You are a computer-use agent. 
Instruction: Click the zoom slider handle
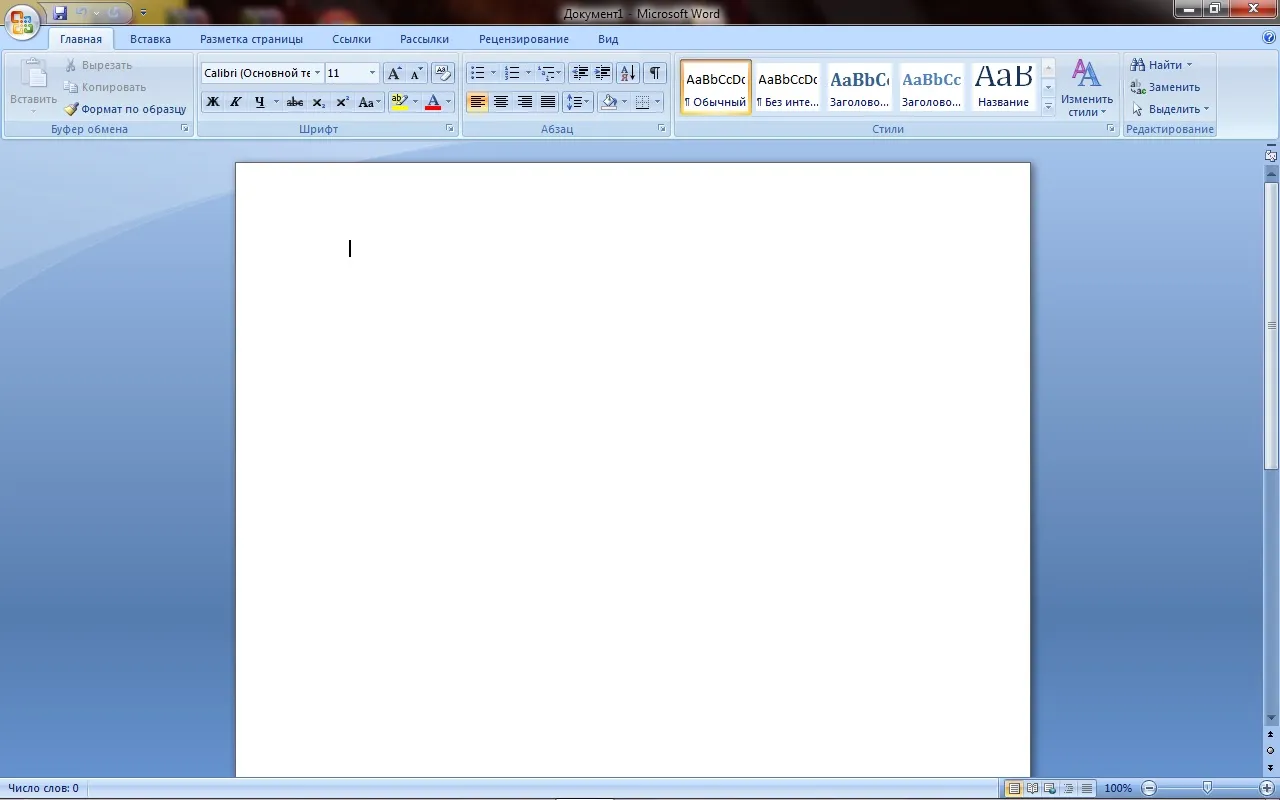pyautogui.click(x=1208, y=788)
